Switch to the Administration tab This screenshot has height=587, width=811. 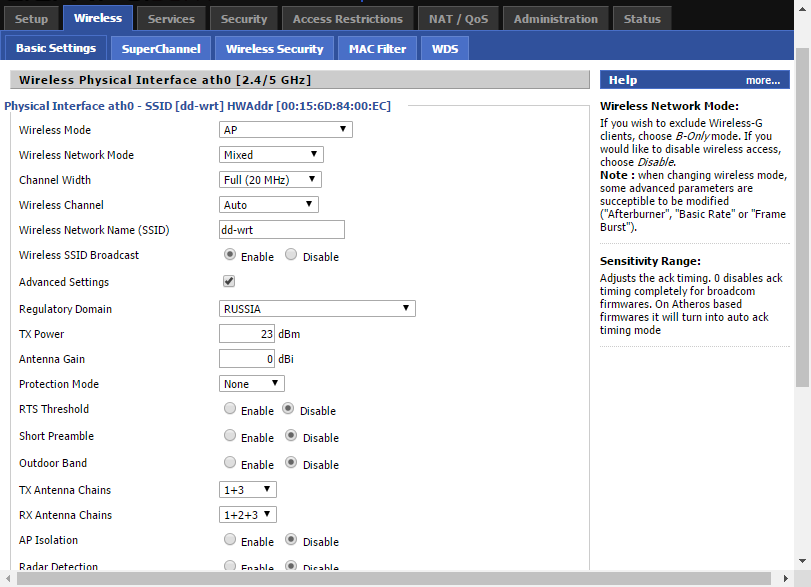555,19
